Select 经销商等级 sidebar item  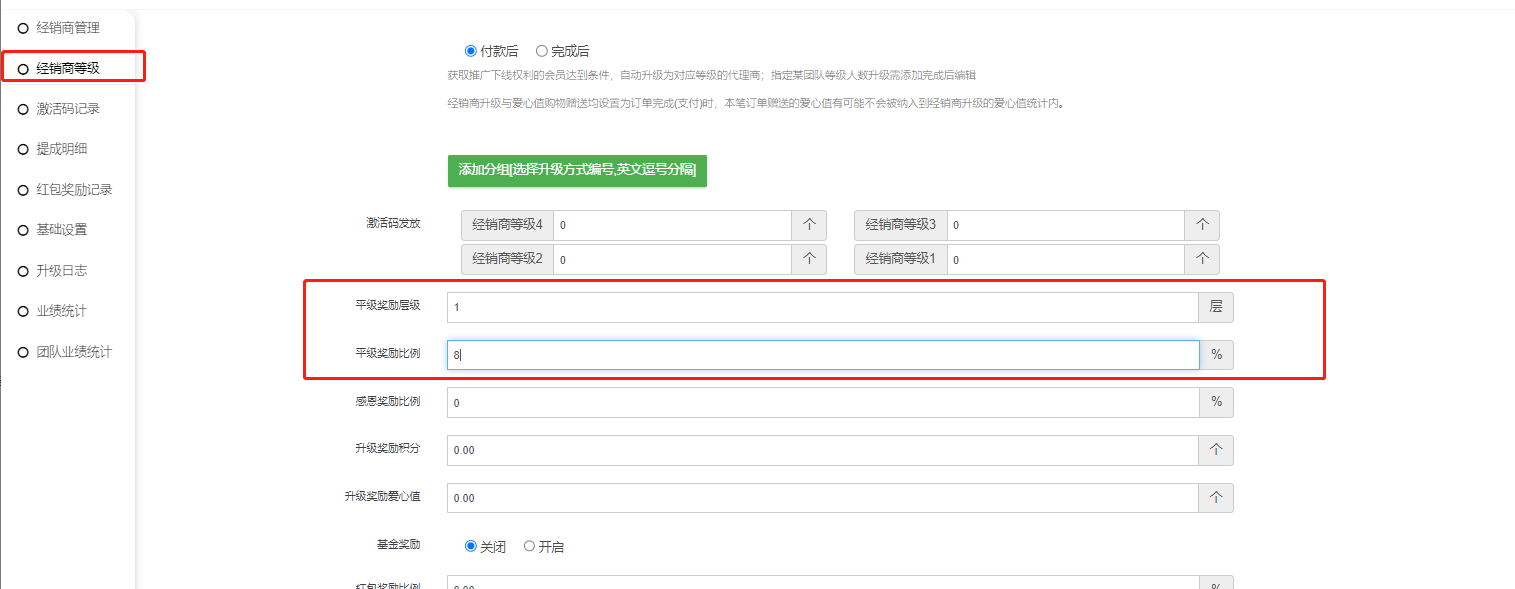pos(67,69)
